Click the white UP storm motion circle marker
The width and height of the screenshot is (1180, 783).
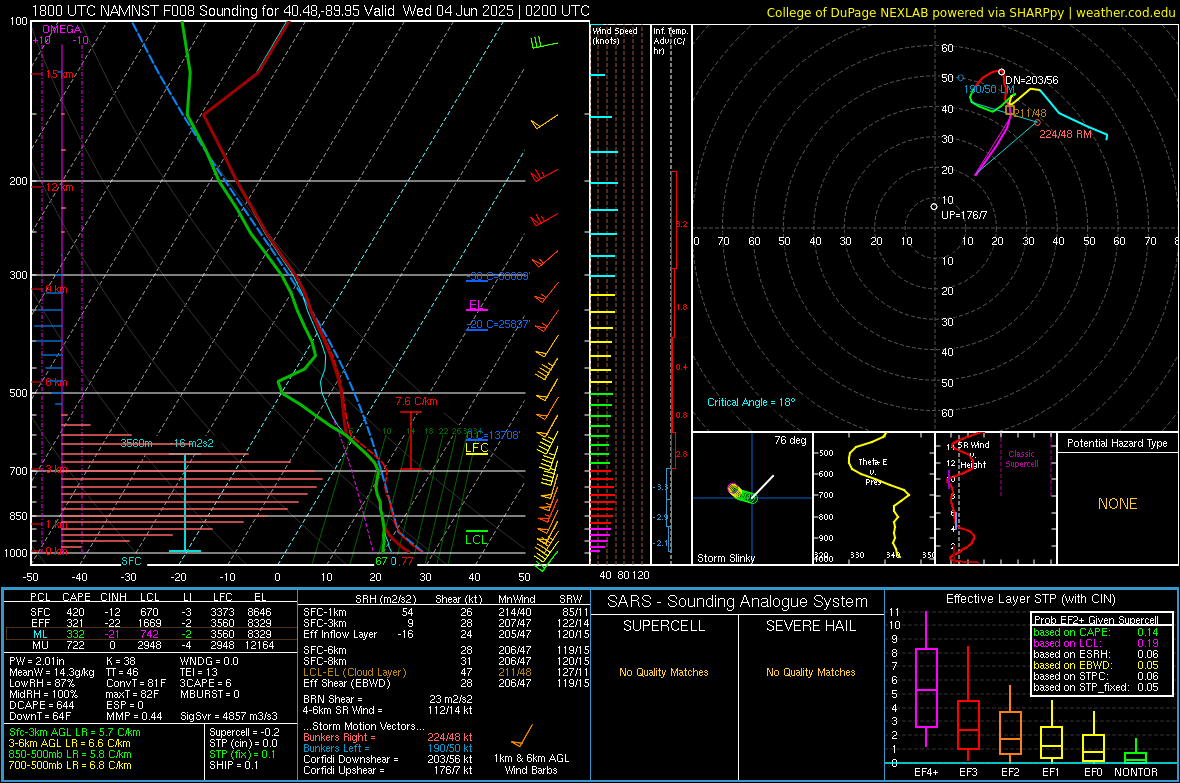pos(934,206)
